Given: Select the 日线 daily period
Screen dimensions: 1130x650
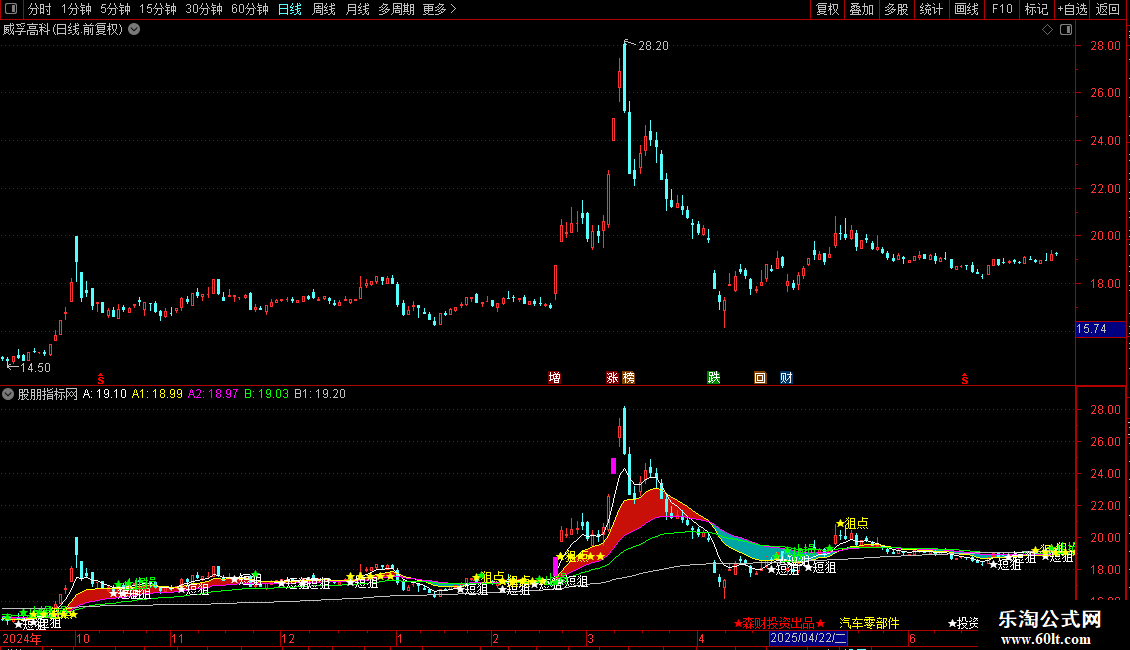Looking at the screenshot, I should pyautogui.click(x=290, y=9).
